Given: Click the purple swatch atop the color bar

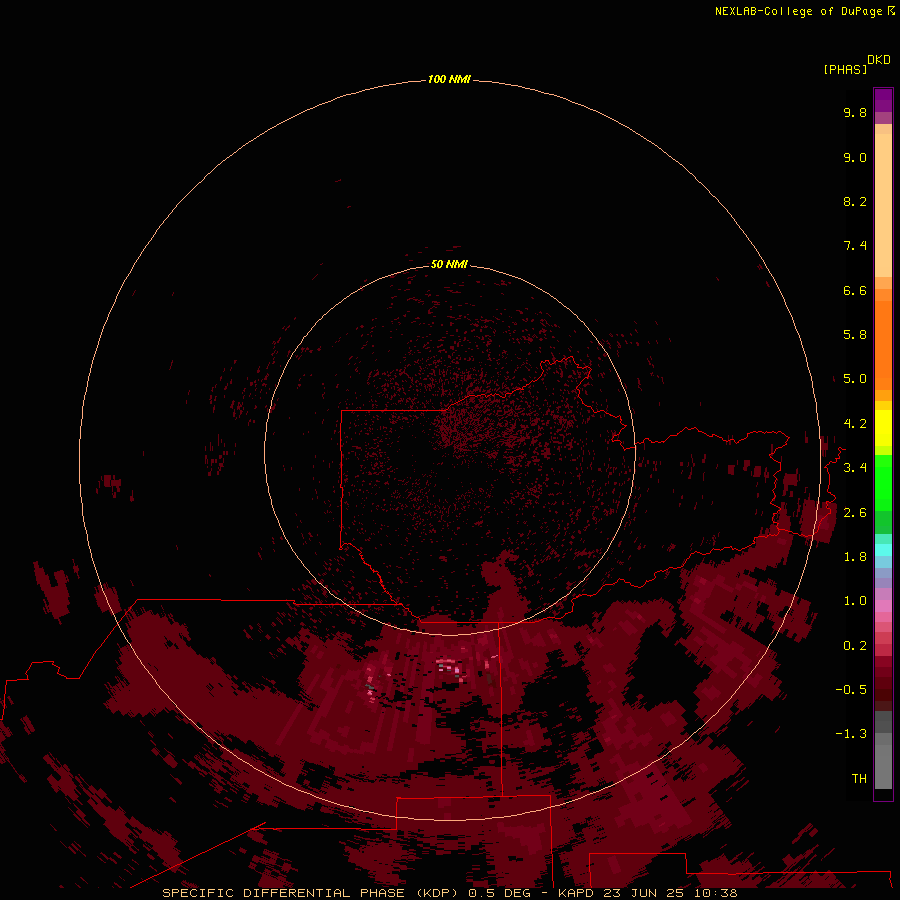Looking at the screenshot, I should click(883, 100).
